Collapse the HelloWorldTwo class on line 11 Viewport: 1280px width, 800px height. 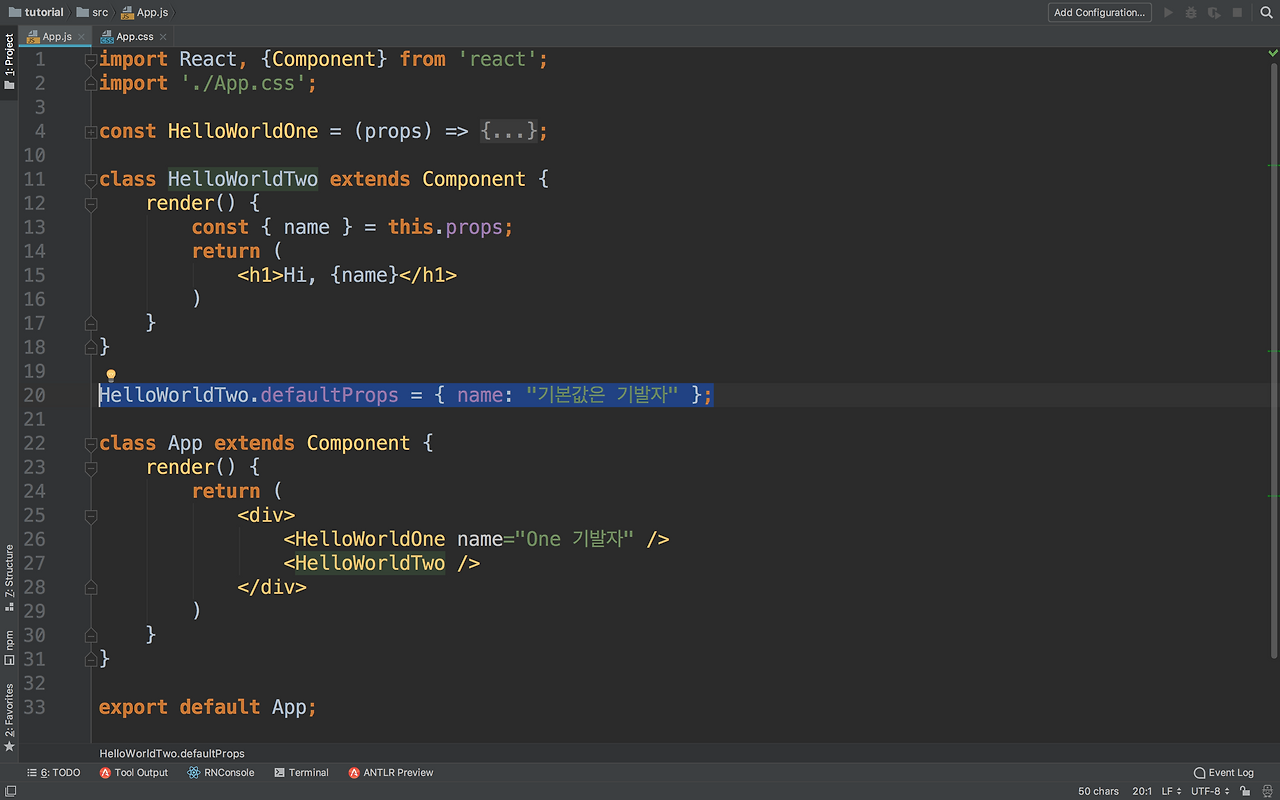coord(91,180)
